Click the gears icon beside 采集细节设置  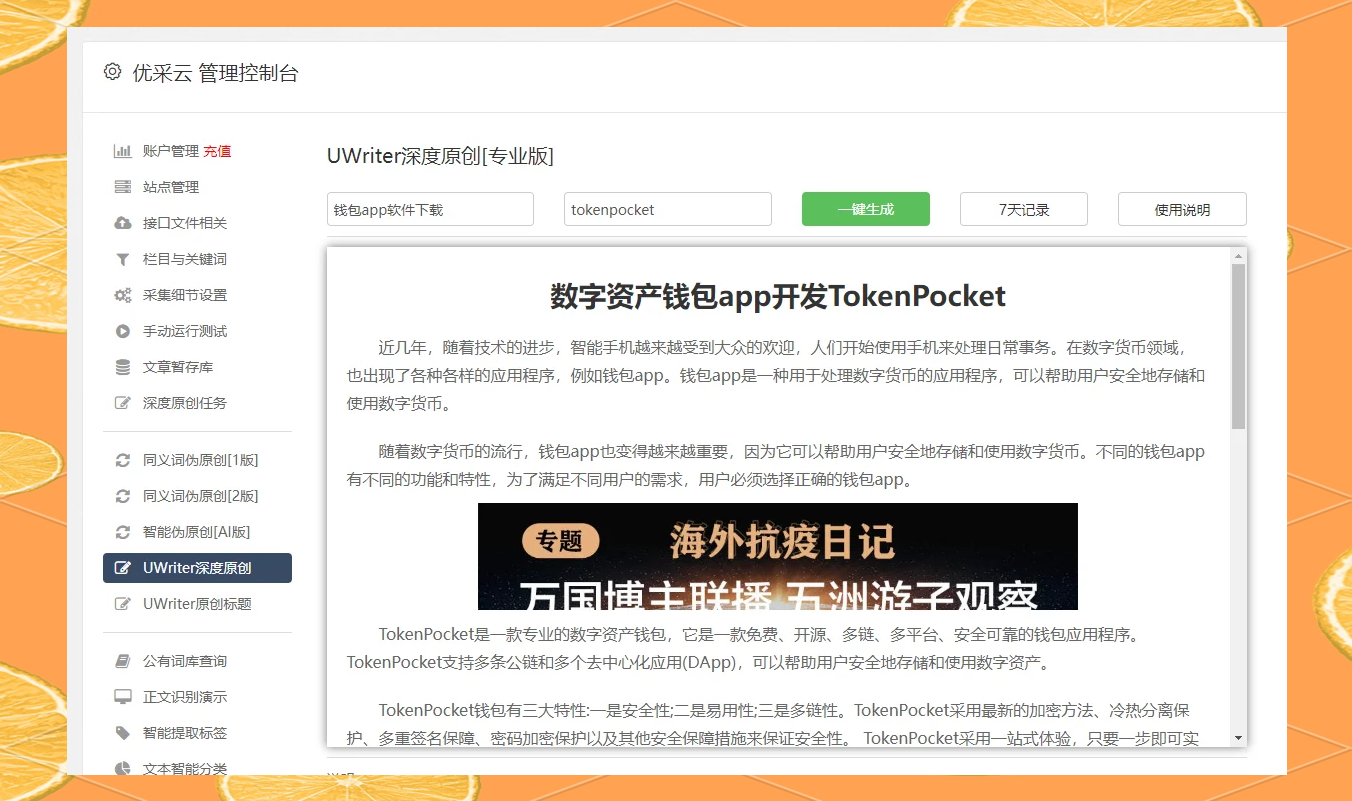click(x=123, y=295)
